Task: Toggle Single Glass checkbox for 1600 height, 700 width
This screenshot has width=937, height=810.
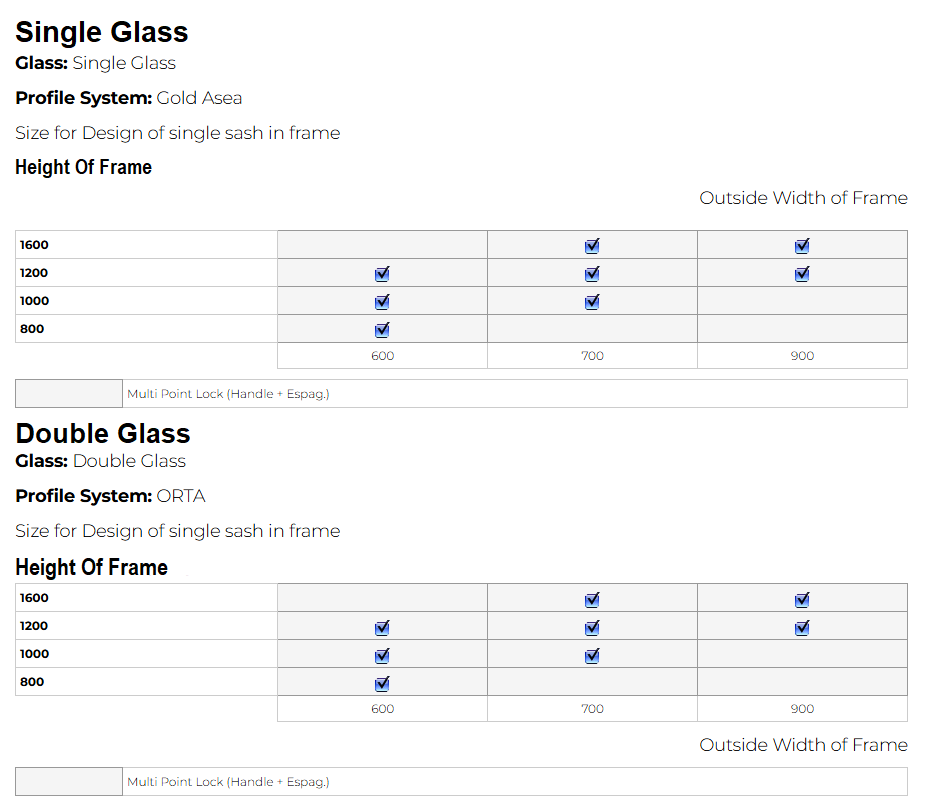Action: [592, 246]
